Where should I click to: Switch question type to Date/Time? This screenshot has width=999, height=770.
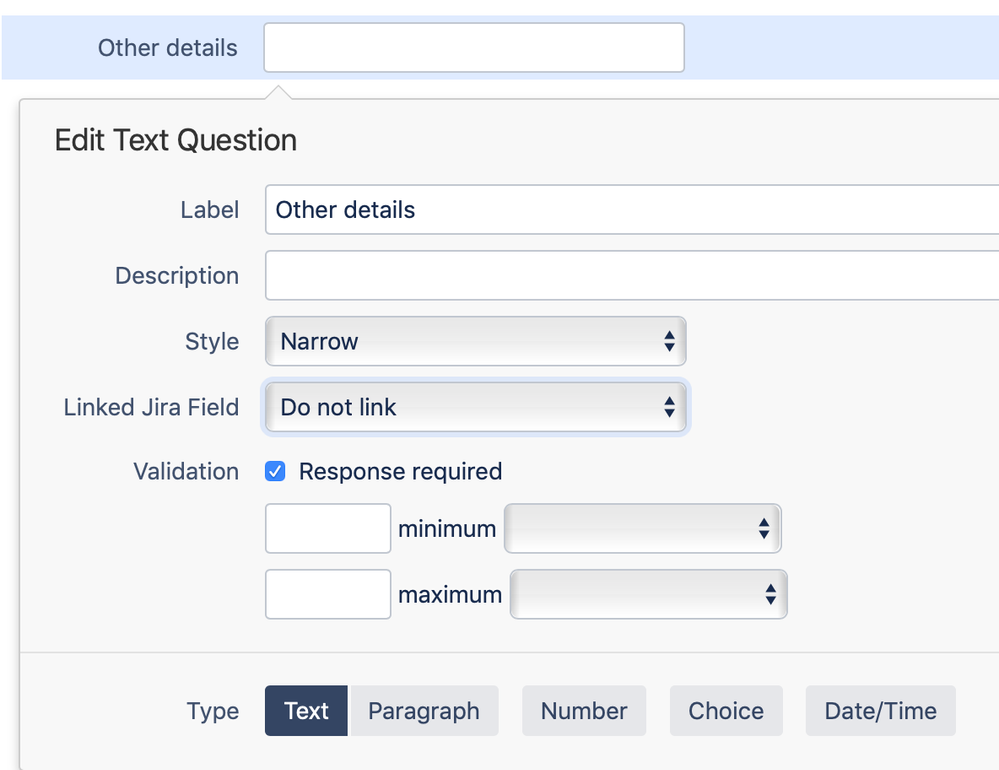880,711
